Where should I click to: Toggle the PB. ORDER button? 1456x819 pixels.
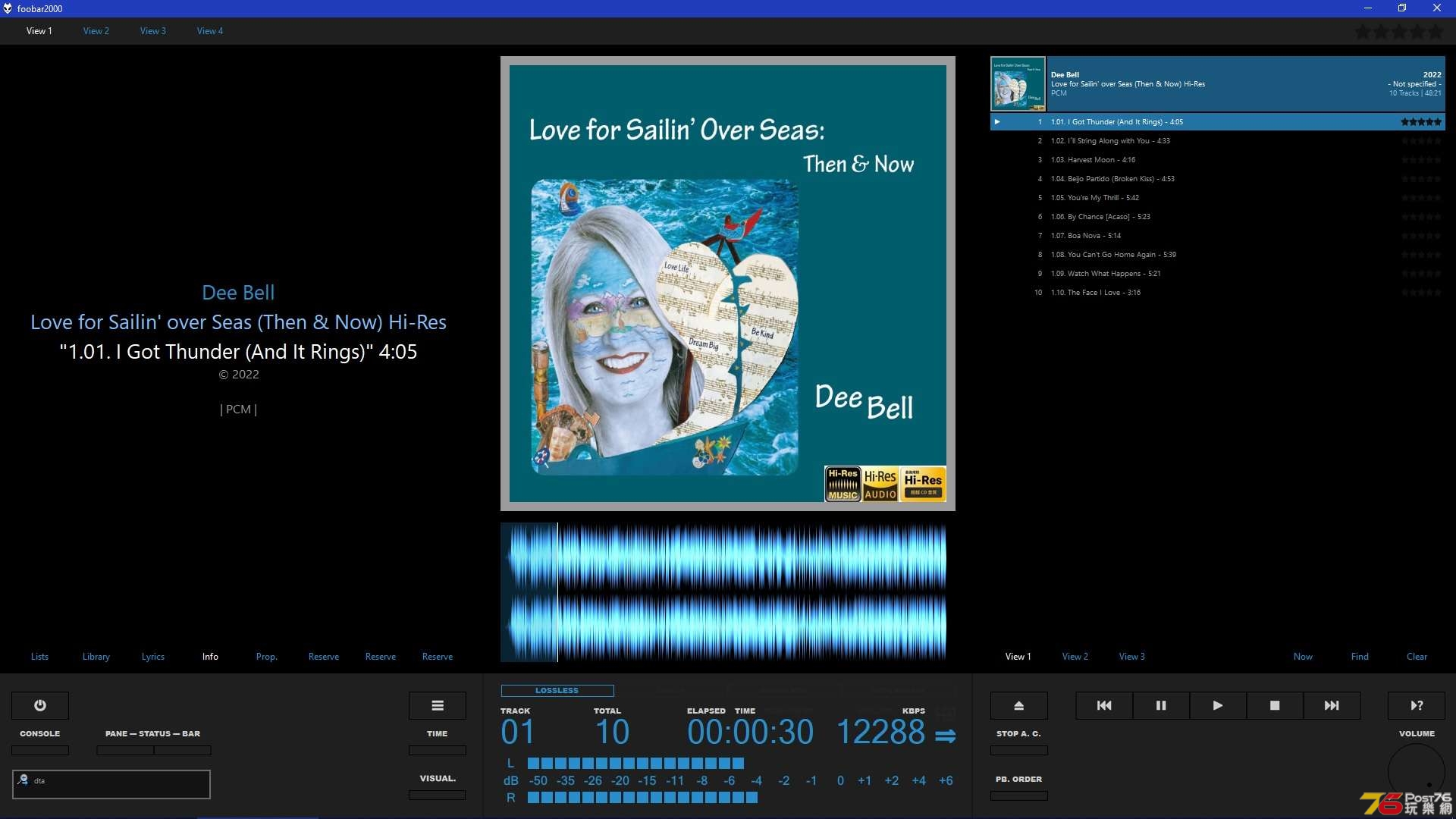point(1019,795)
